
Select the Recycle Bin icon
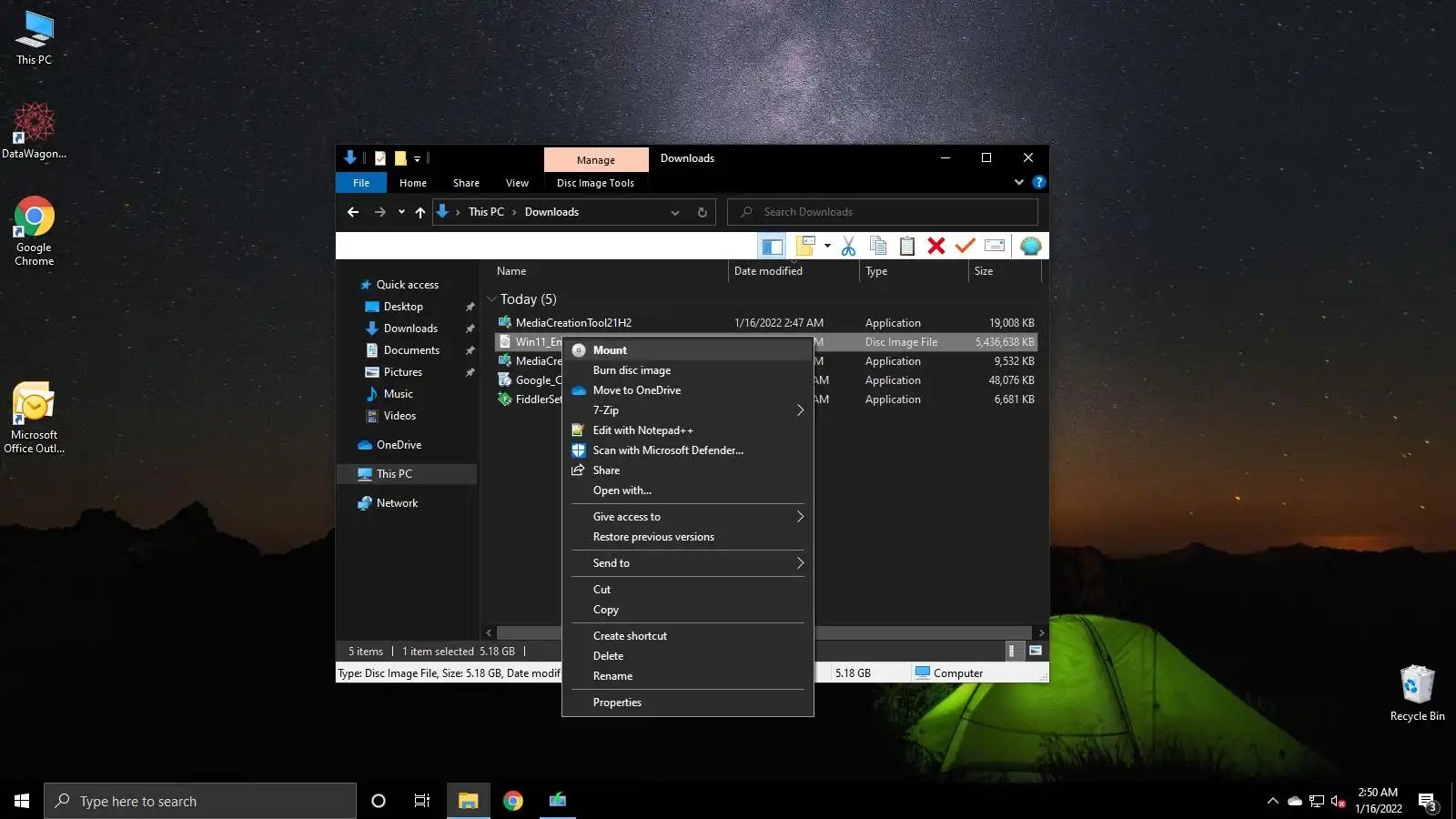click(x=1417, y=693)
